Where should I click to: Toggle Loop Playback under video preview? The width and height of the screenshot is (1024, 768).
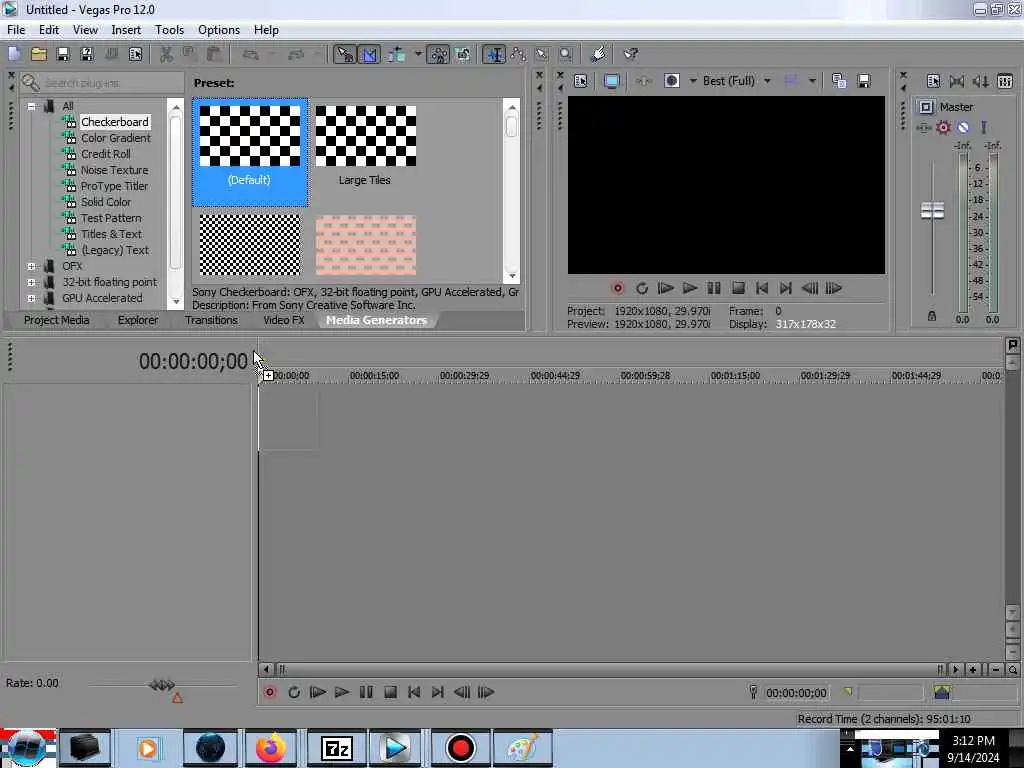point(641,288)
